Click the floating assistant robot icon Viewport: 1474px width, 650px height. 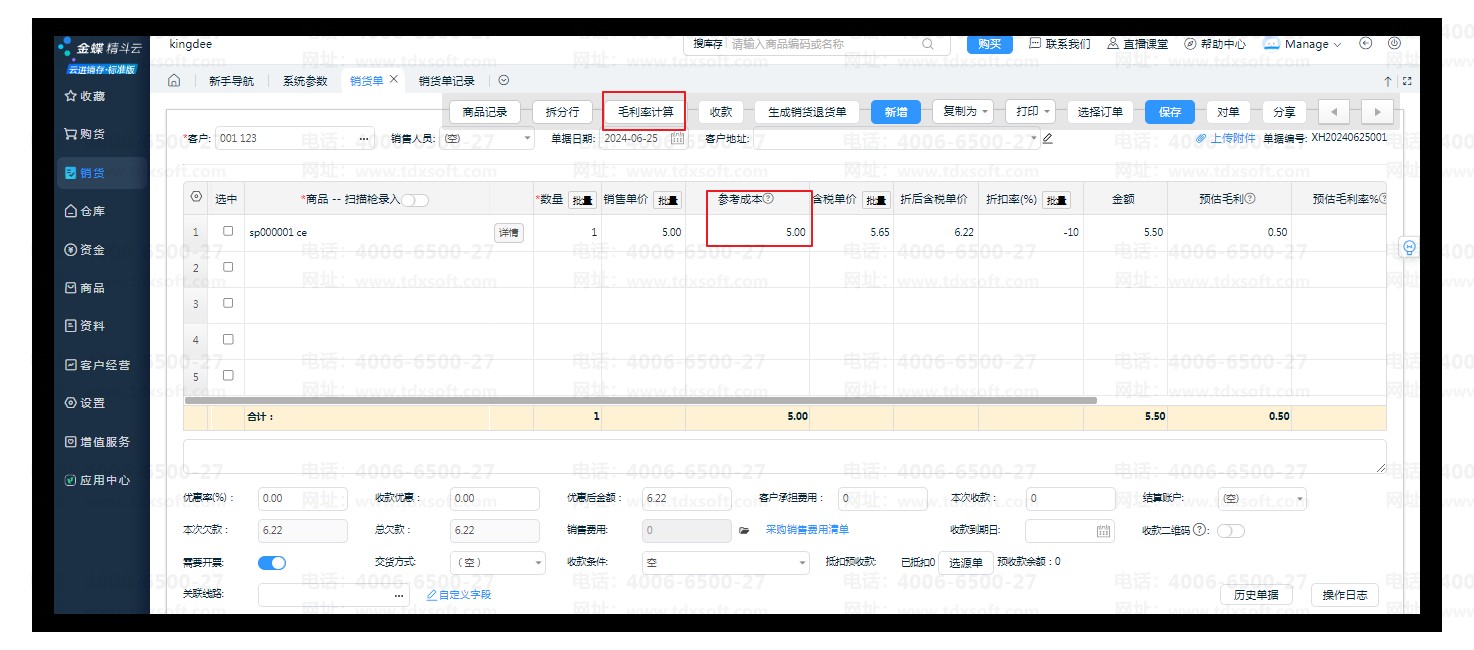coord(1410,247)
